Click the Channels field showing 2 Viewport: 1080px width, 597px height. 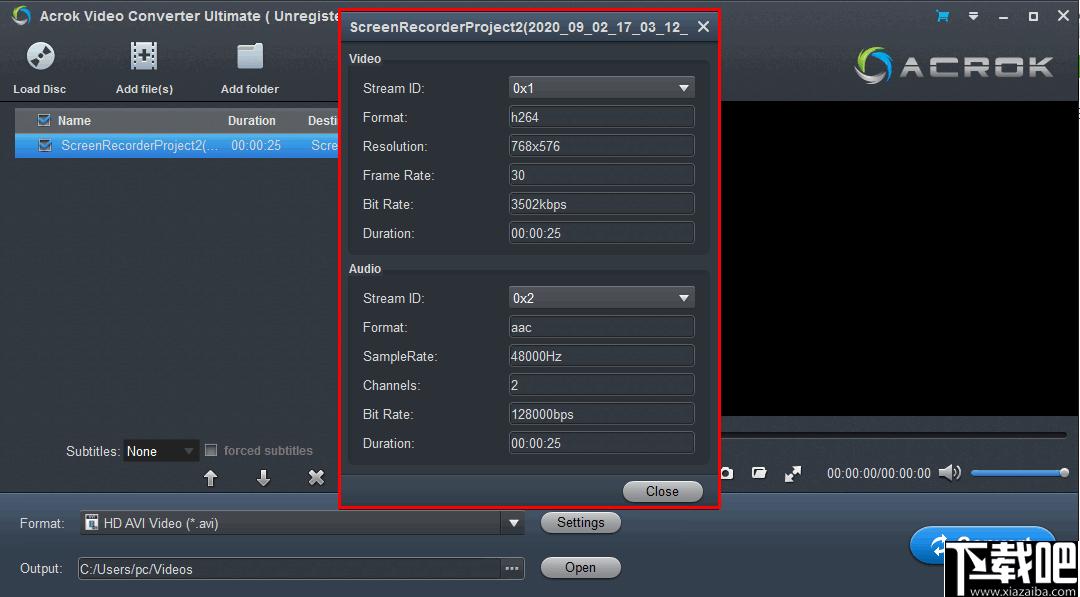point(602,385)
